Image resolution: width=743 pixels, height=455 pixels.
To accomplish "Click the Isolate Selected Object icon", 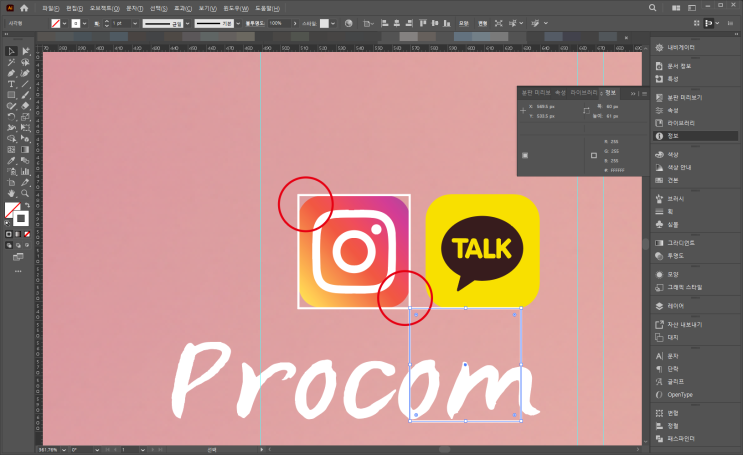I will [498, 23].
